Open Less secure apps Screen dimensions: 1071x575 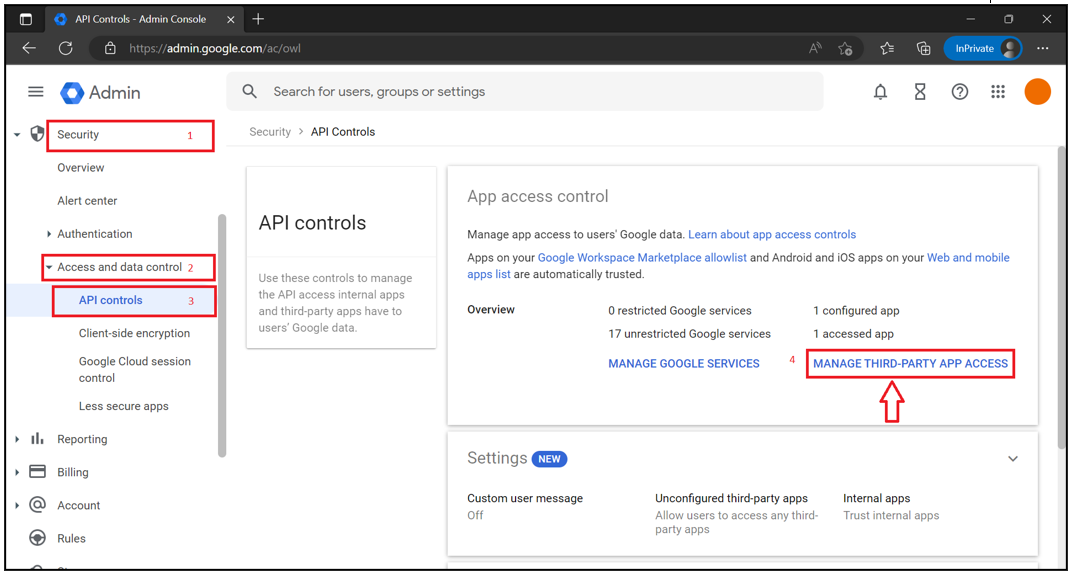point(124,406)
